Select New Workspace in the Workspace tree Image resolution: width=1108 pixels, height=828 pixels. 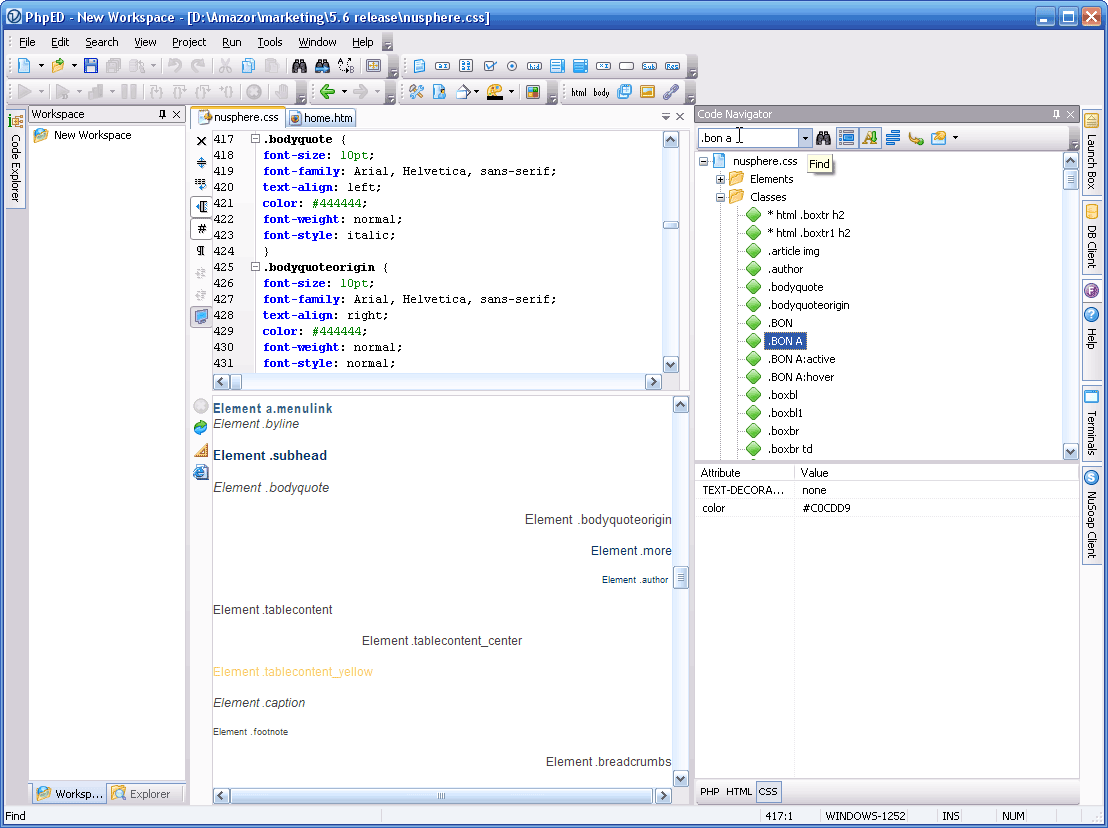click(x=93, y=135)
